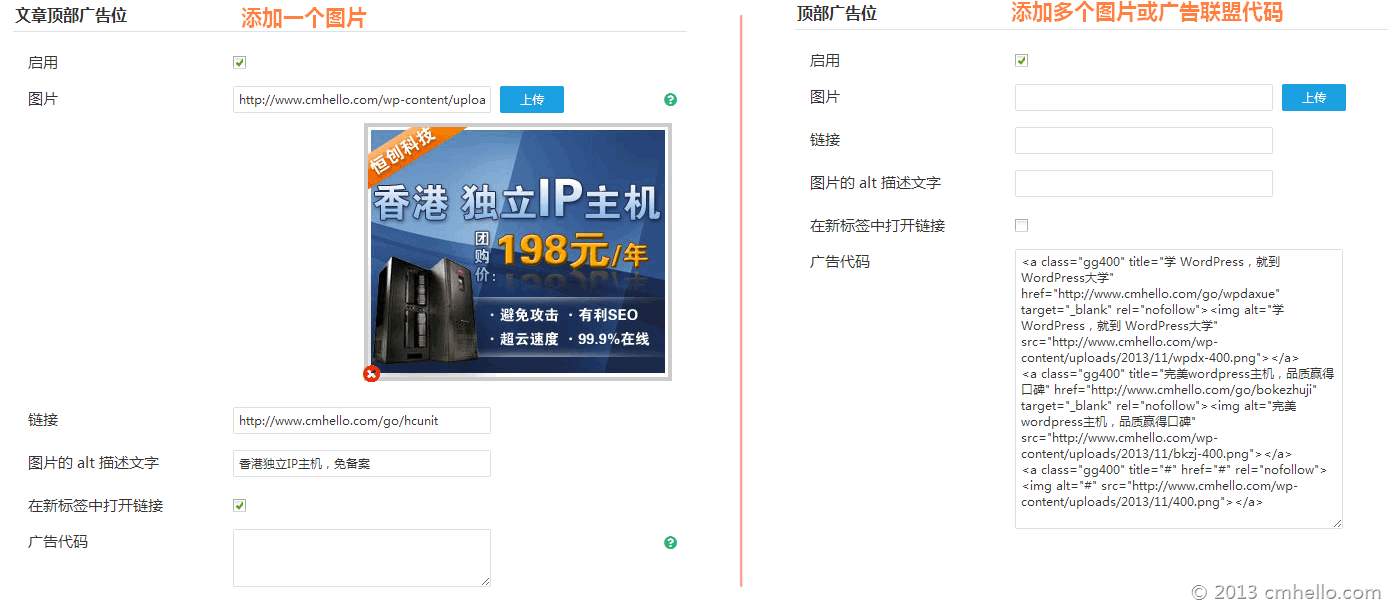The height and width of the screenshot is (606, 1388).
Task: Click the green help icon beside left 广告代码 textarea
Action: pyautogui.click(x=670, y=543)
